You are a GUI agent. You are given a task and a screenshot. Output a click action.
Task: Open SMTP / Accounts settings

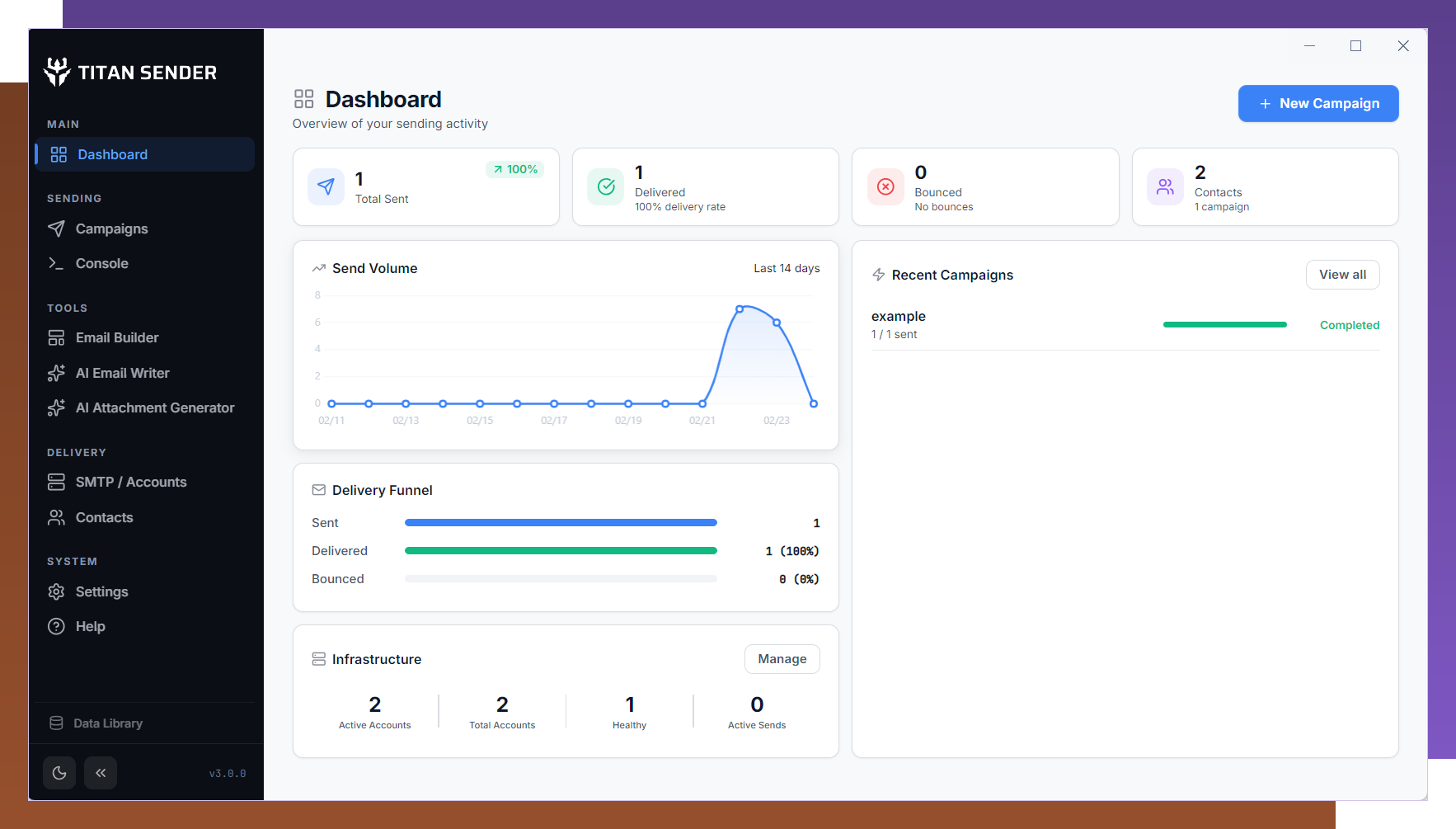130,482
